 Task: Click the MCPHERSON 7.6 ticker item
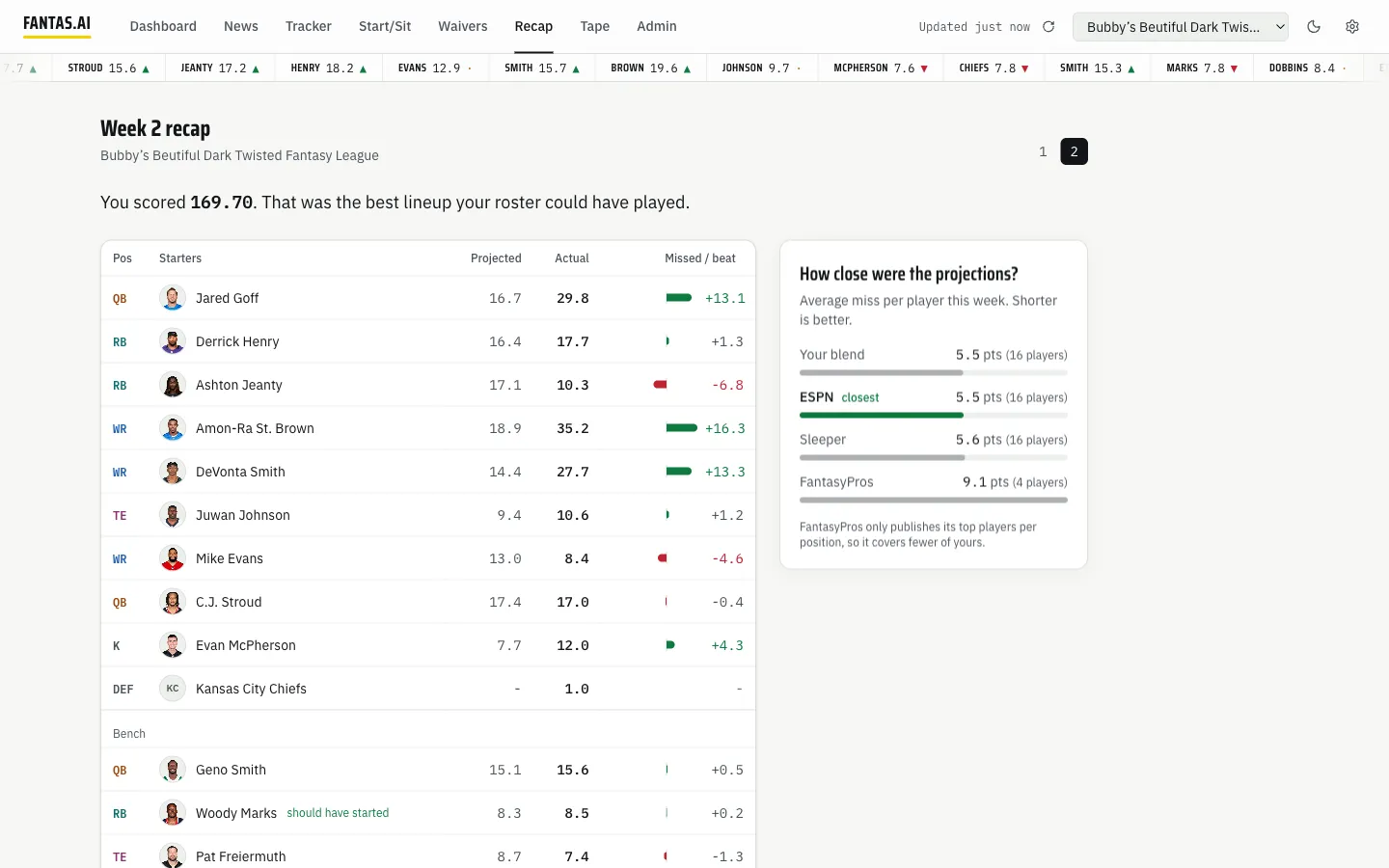pos(881,68)
